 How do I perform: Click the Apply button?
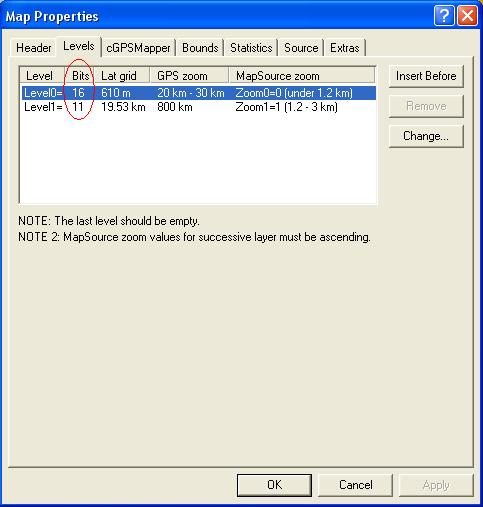point(436,485)
